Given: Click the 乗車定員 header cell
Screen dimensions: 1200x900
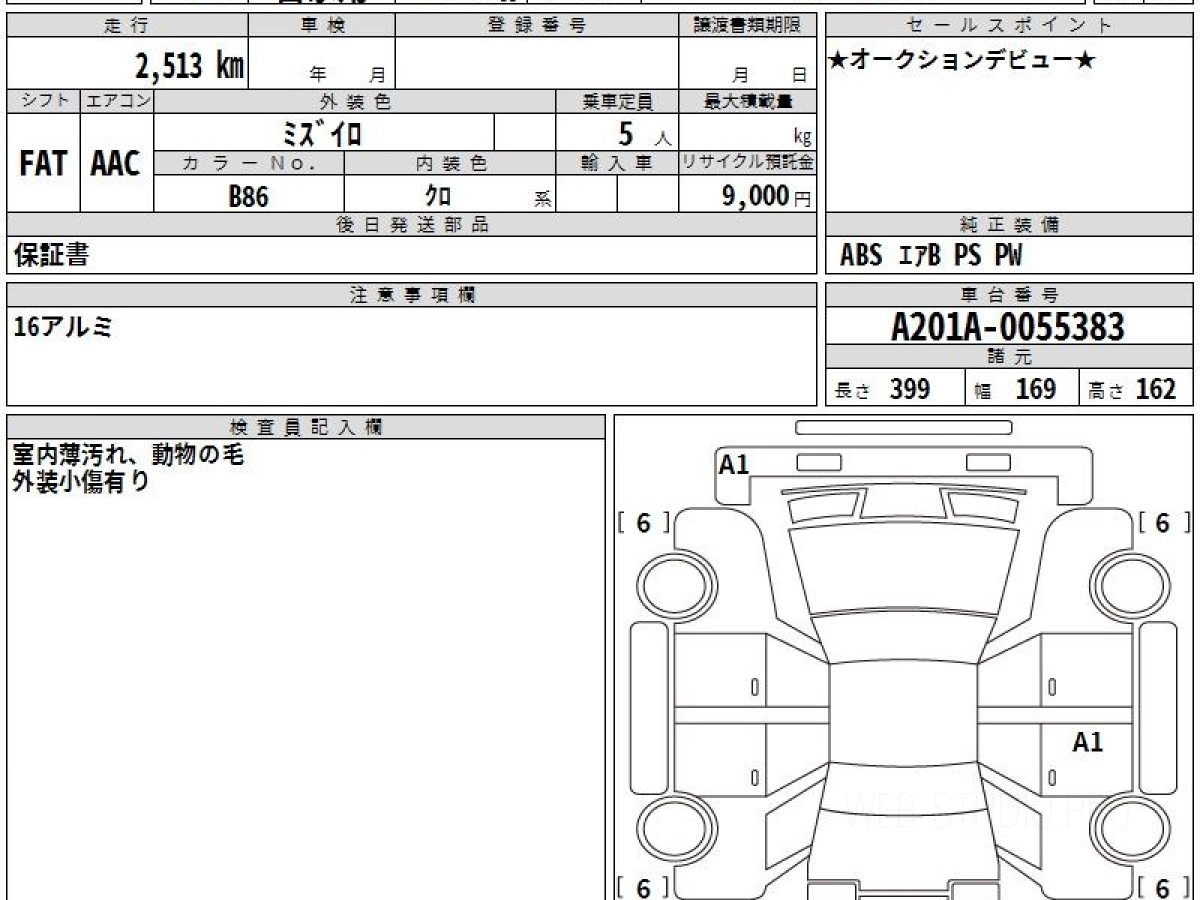Looking at the screenshot, I should tap(617, 101).
